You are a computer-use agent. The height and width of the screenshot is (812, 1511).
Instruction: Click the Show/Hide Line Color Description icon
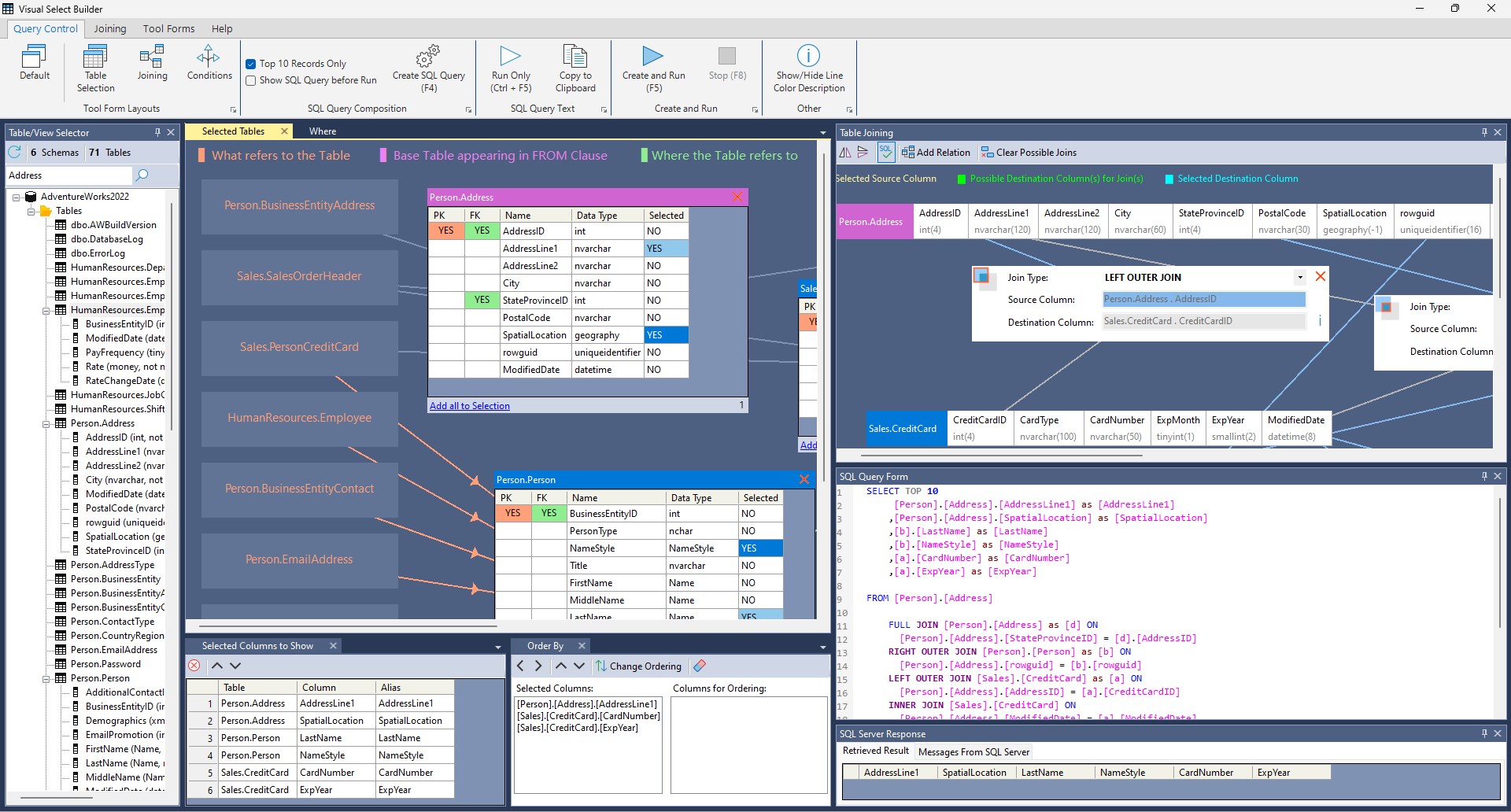[808, 56]
